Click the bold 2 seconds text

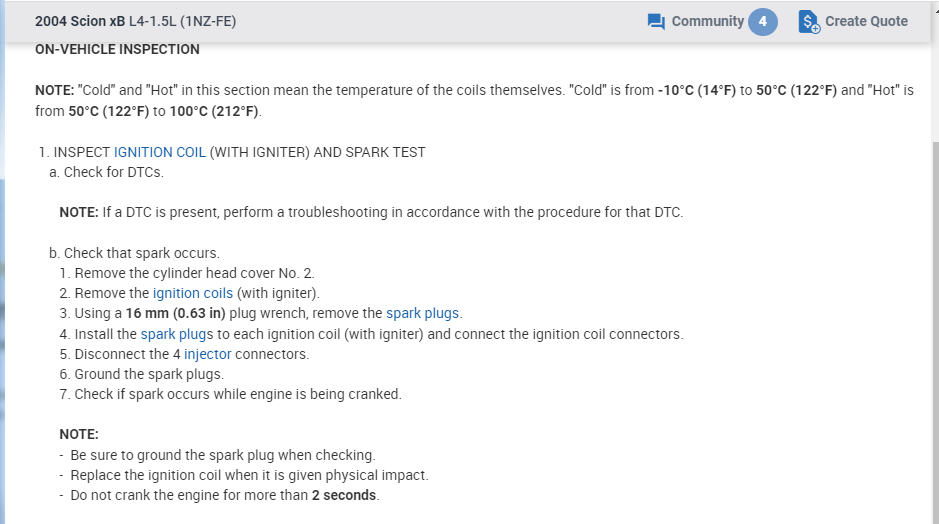coord(345,495)
